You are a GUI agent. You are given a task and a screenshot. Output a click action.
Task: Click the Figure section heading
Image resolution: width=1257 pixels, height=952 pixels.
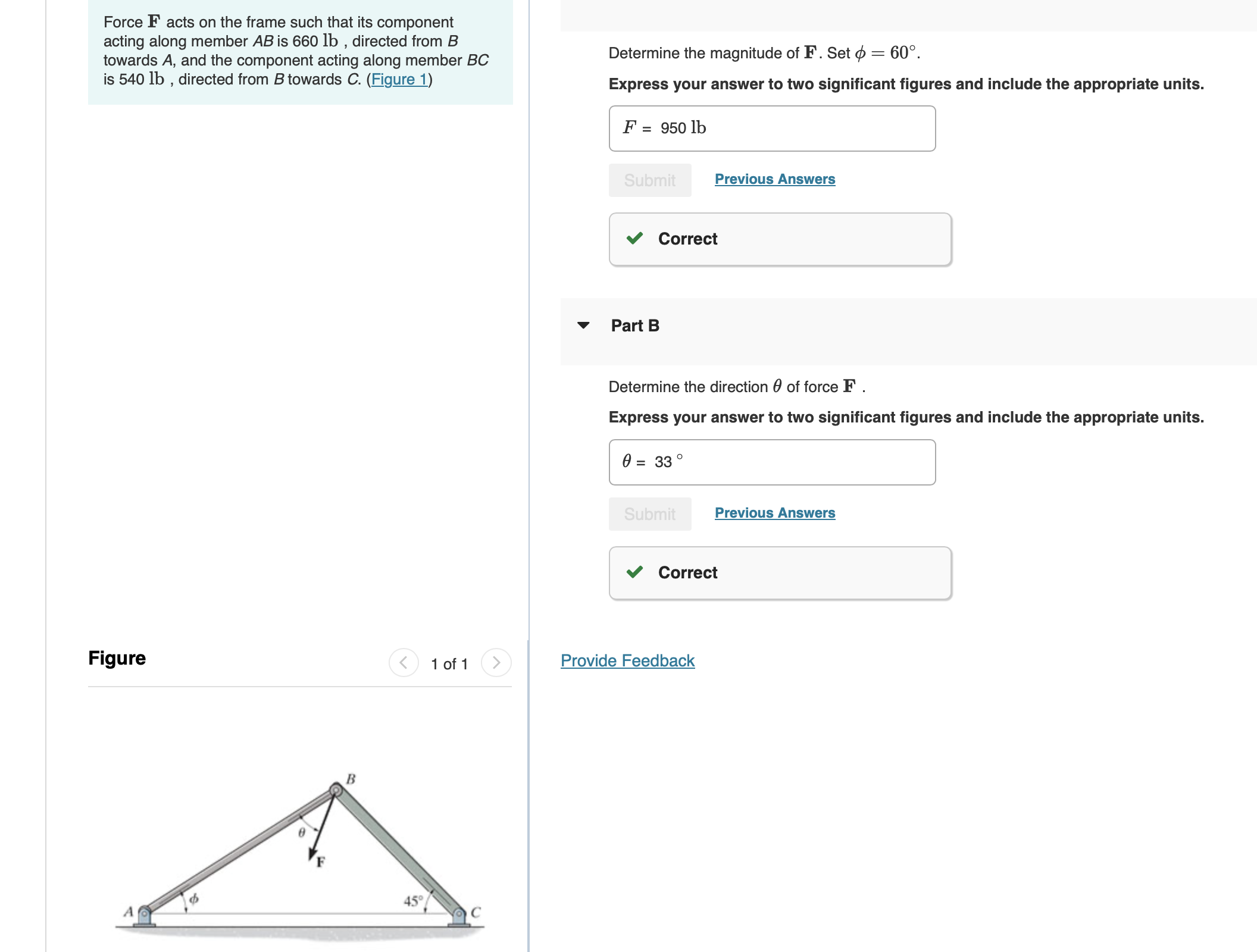[117, 658]
